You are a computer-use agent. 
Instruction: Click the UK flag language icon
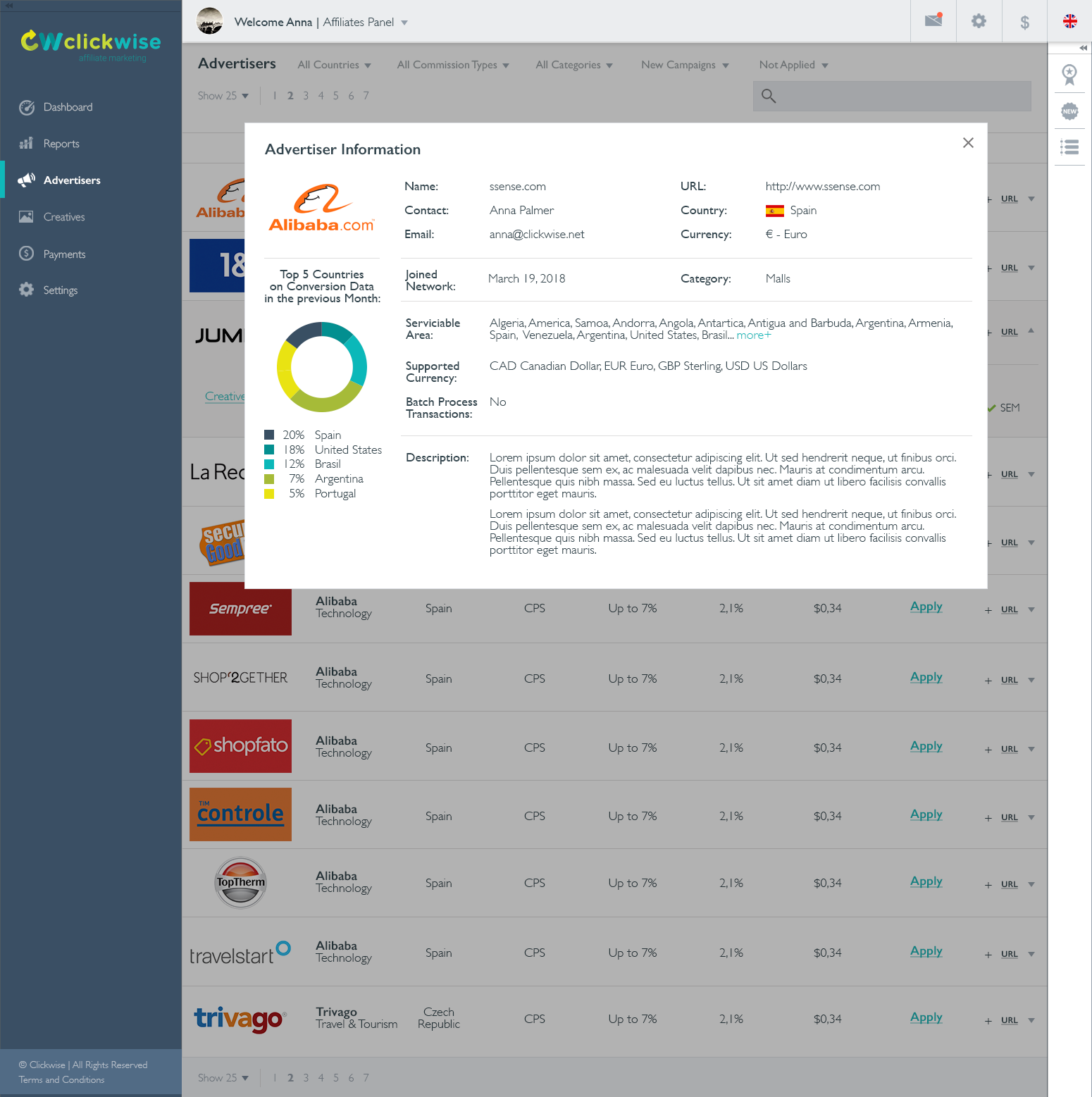(x=1069, y=21)
